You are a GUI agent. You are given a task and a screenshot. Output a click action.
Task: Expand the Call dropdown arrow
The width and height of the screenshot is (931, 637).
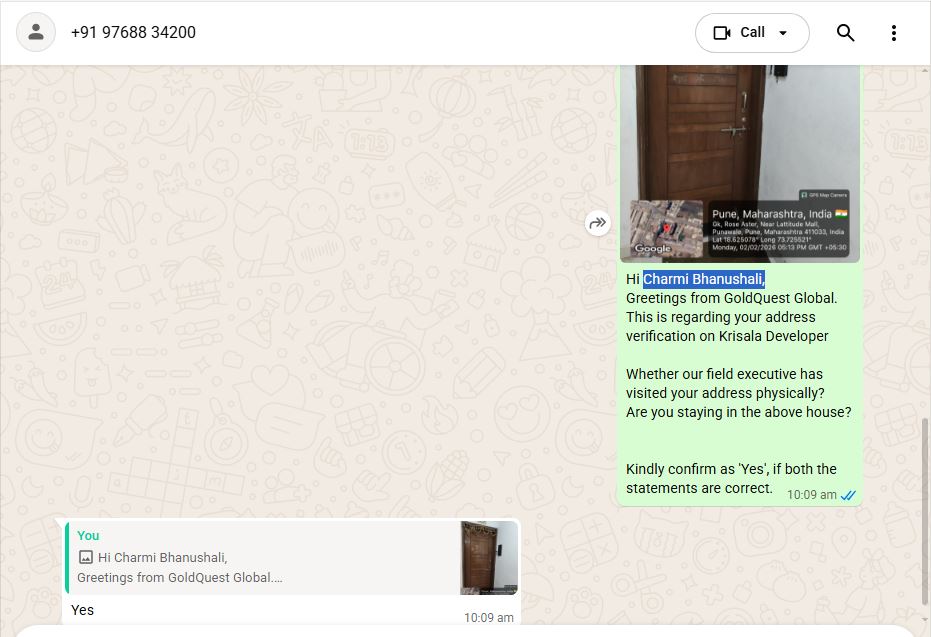click(783, 33)
